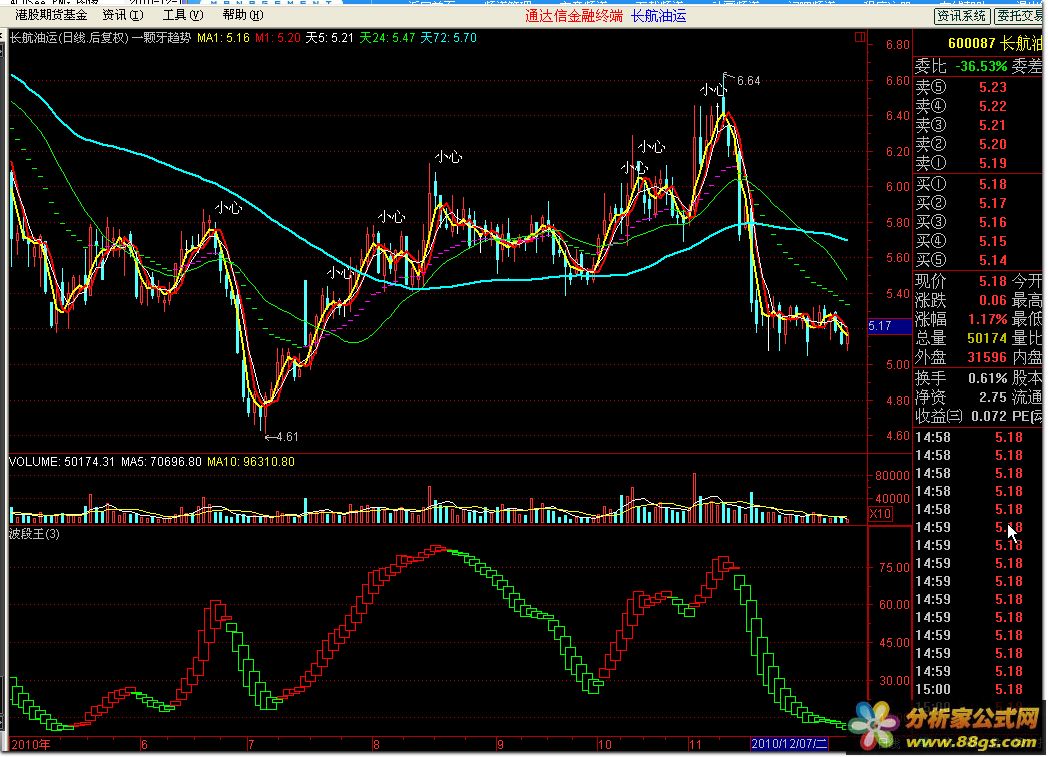Click month 8 on the time axis
1048x757 pixels.
coord(376,744)
